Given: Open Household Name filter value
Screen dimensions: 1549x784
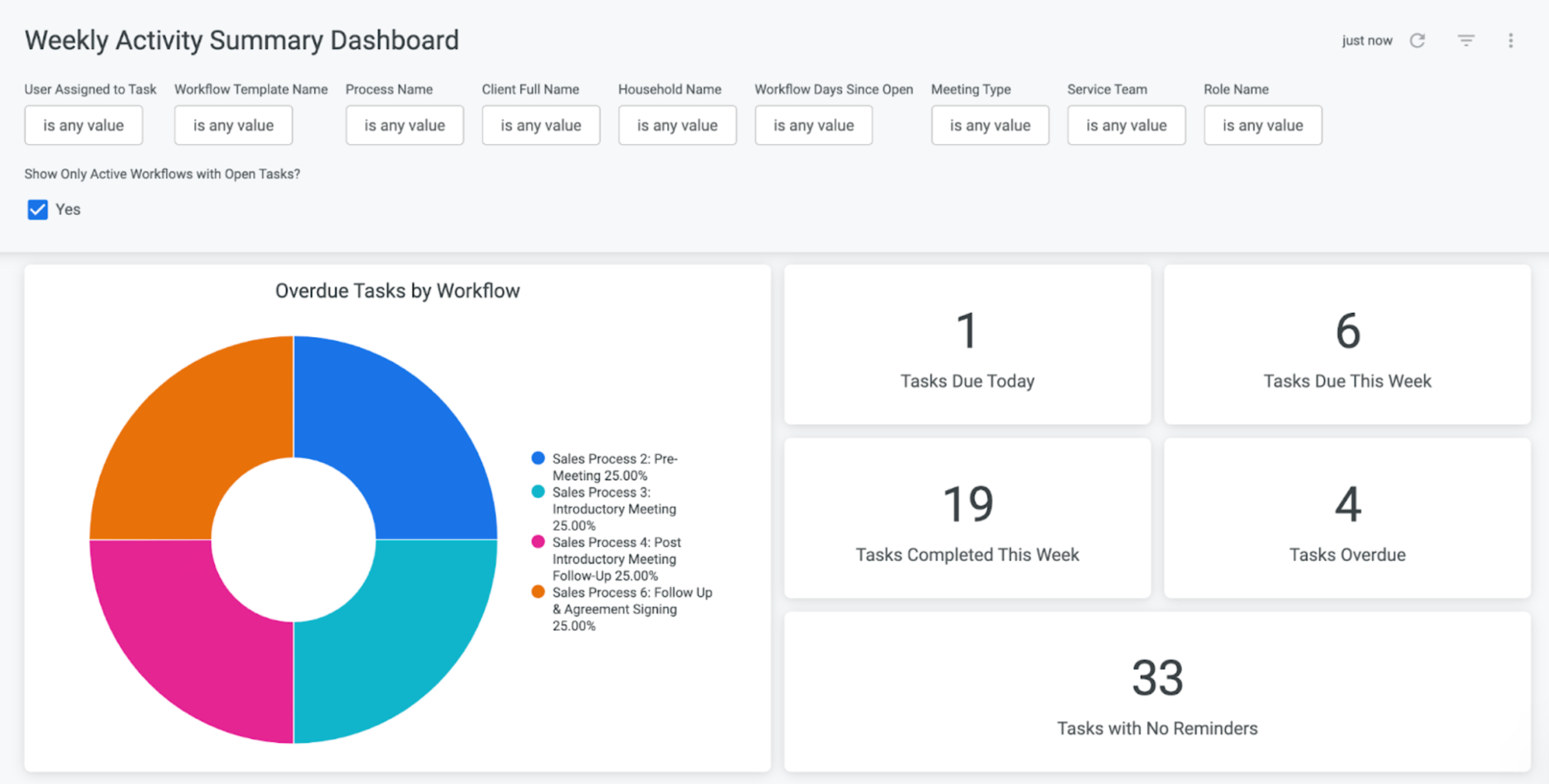Looking at the screenshot, I should (677, 125).
